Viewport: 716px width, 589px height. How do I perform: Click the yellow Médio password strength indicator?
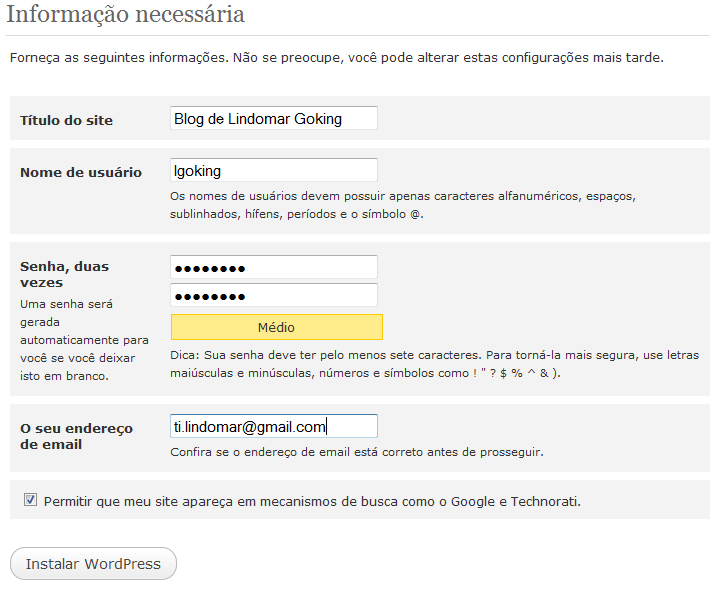277,327
